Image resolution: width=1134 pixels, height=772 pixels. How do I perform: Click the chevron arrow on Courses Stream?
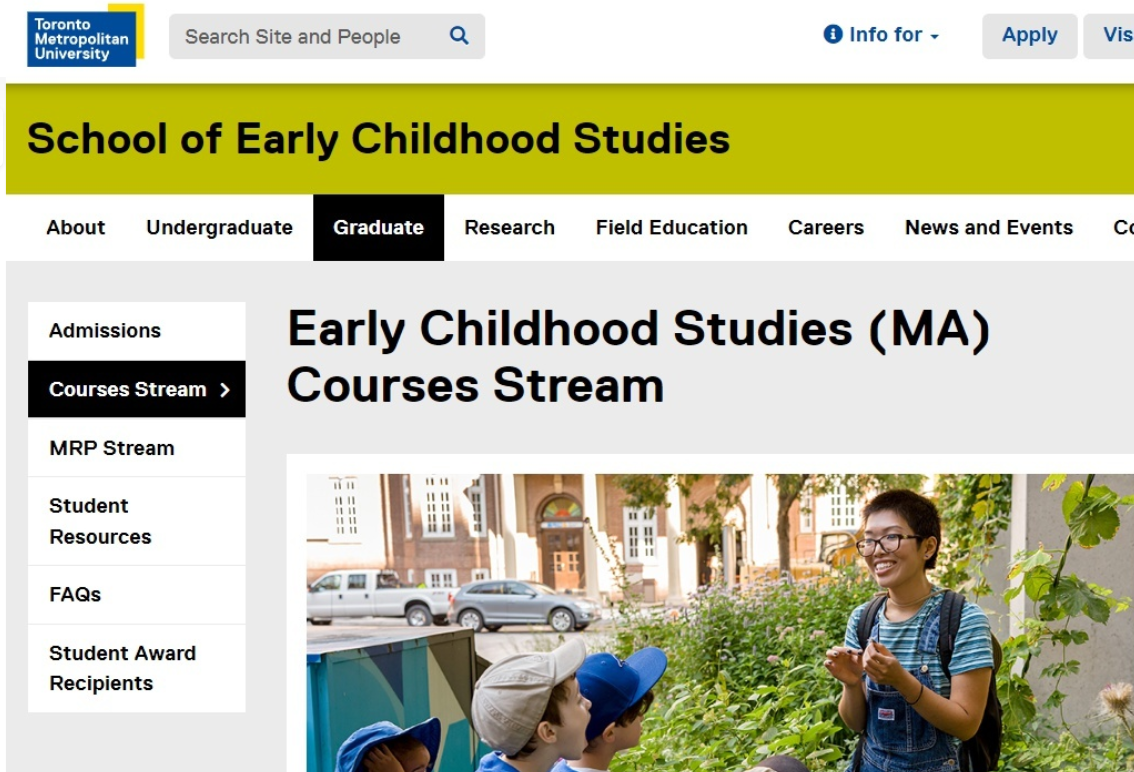(225, 390)
